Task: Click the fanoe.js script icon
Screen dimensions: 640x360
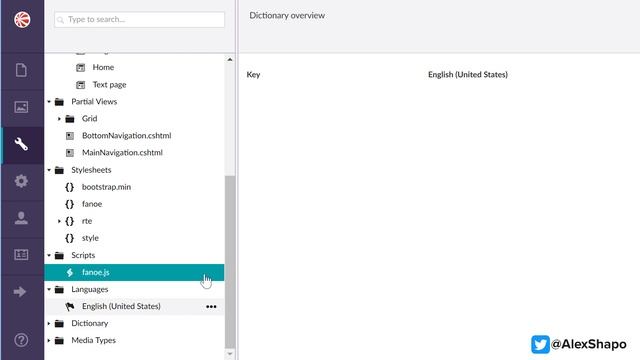Action: pyautogui.click(x=70, y=272)
